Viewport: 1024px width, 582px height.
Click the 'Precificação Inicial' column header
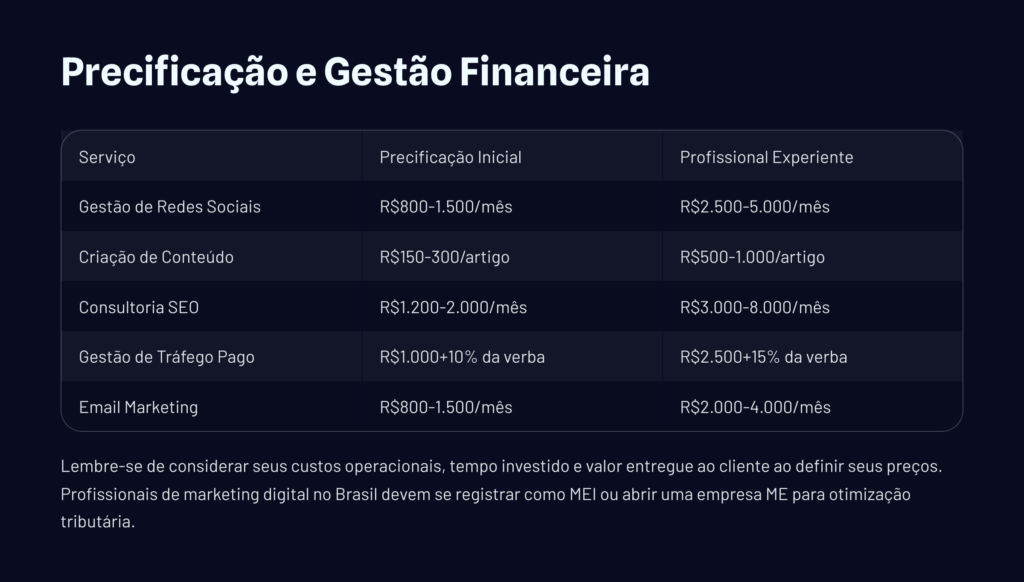[450, 158]
